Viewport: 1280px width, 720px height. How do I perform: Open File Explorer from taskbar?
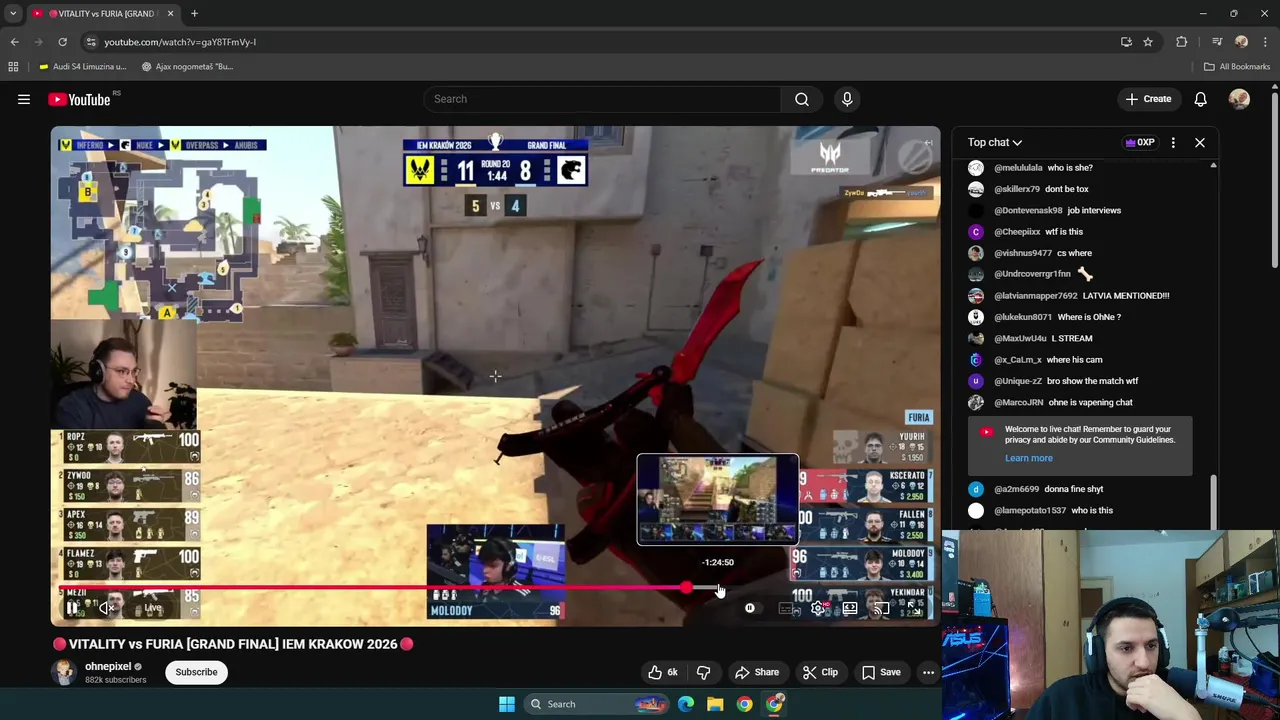click(x=715, y=704)
